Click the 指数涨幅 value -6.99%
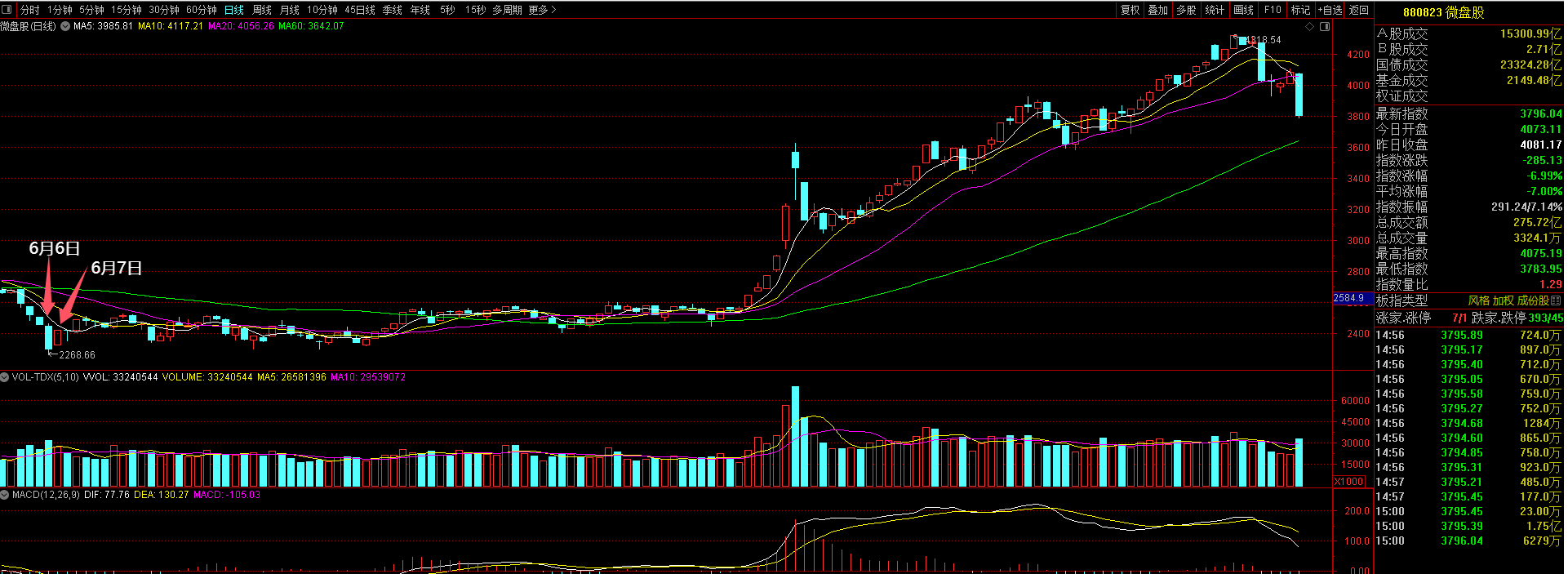Image resolution: width=1568 pixels, height=574 pixels. (x=1544, y=176)
